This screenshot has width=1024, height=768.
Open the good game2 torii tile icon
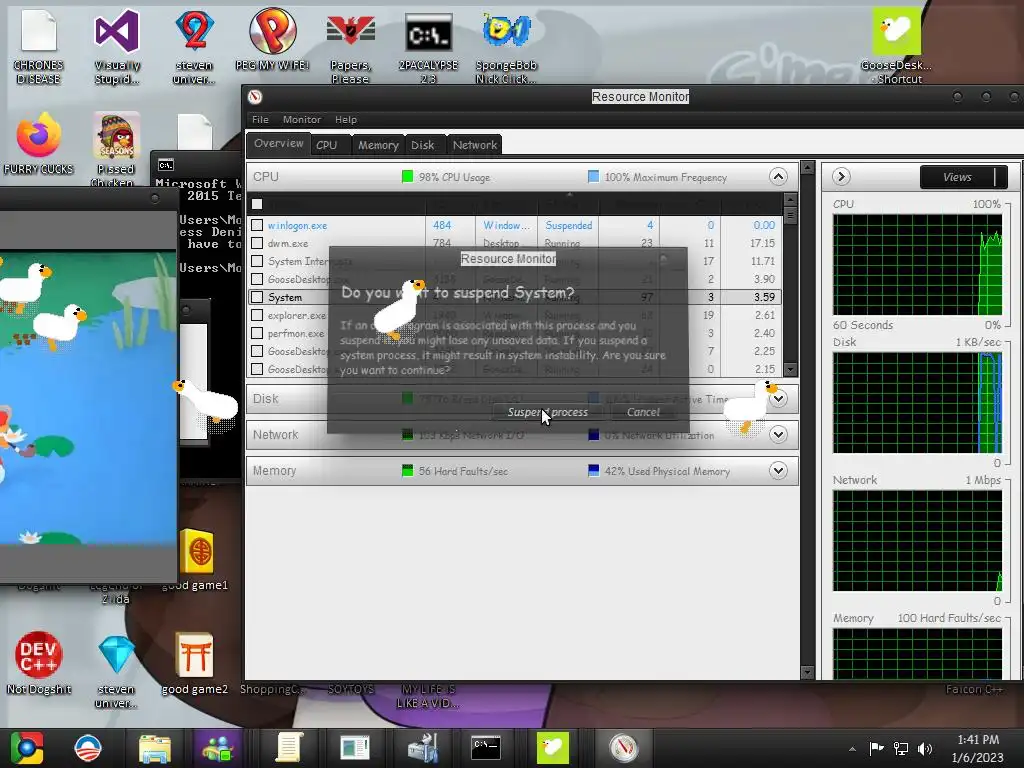click(x=195, y=664)
